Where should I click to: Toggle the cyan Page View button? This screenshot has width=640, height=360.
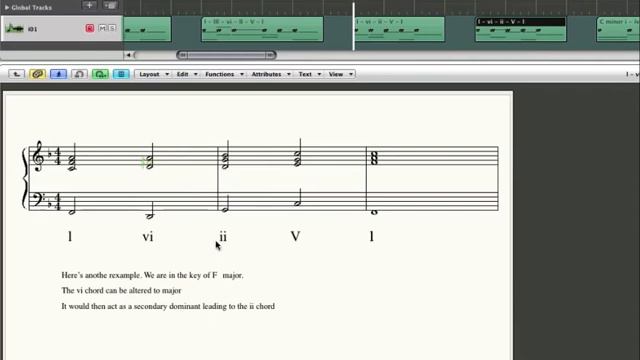121,74
